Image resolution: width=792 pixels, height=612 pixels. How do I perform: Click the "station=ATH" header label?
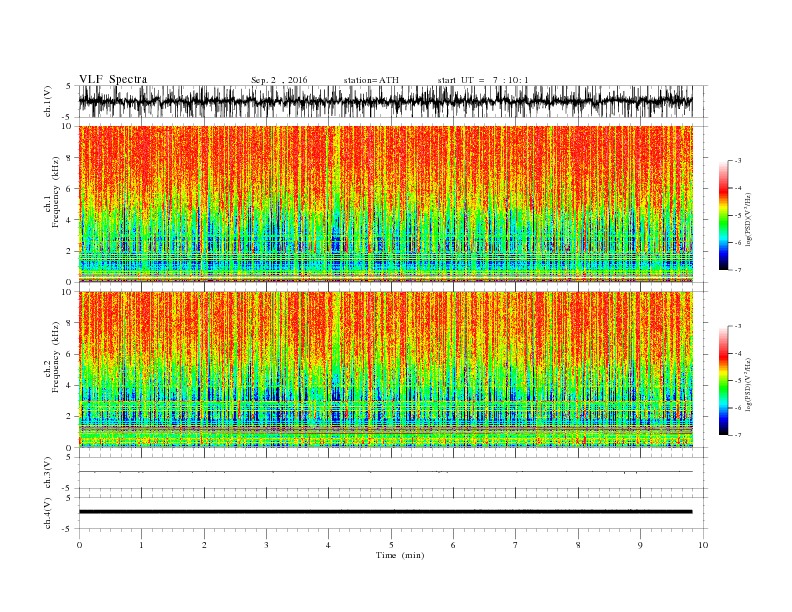[371, 80]
